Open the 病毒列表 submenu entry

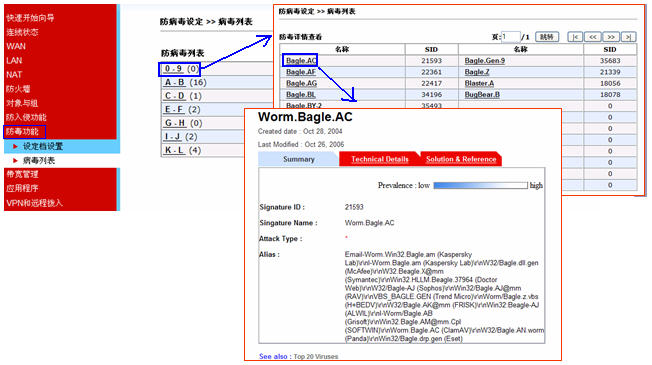[39, 160]
